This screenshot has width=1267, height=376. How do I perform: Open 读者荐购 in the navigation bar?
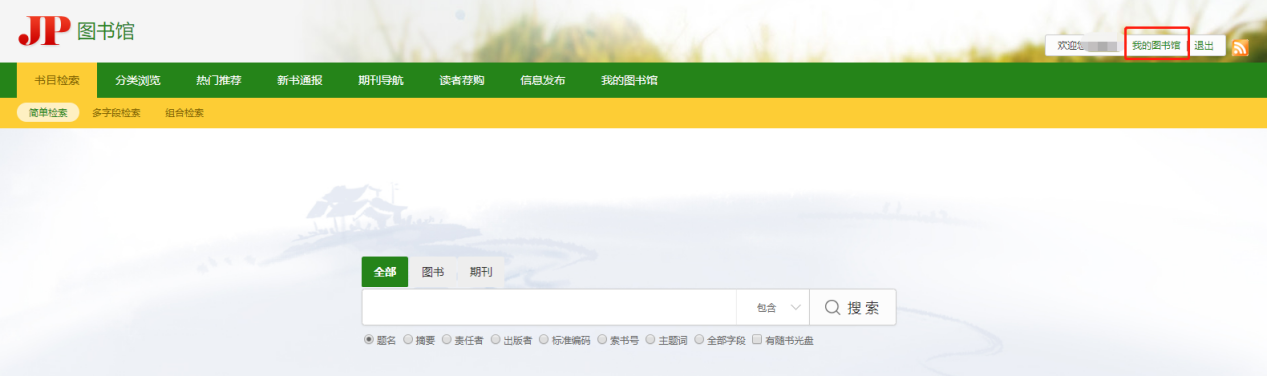coord(462,80)
